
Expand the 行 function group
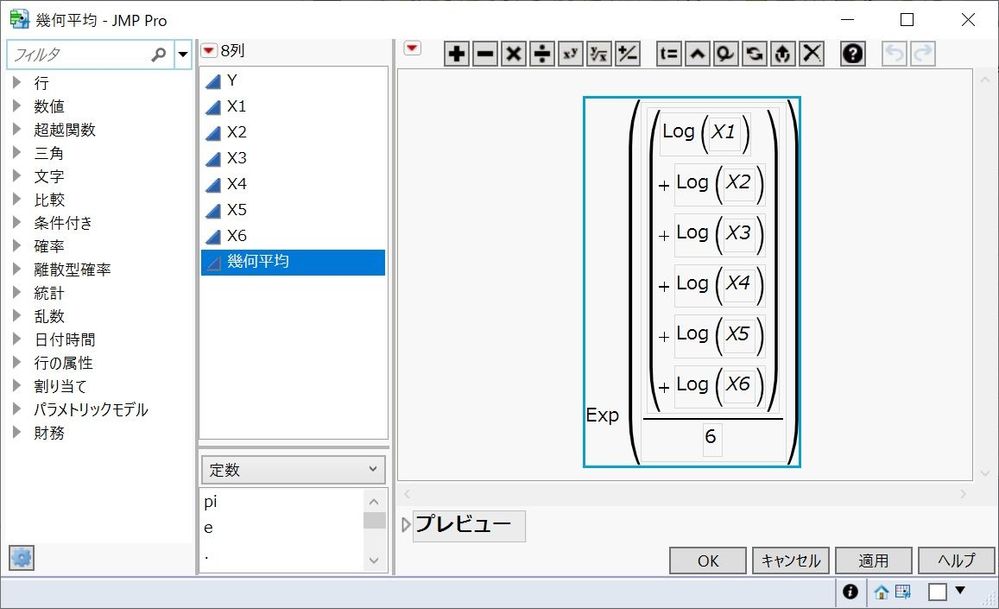tap(17, 82)
